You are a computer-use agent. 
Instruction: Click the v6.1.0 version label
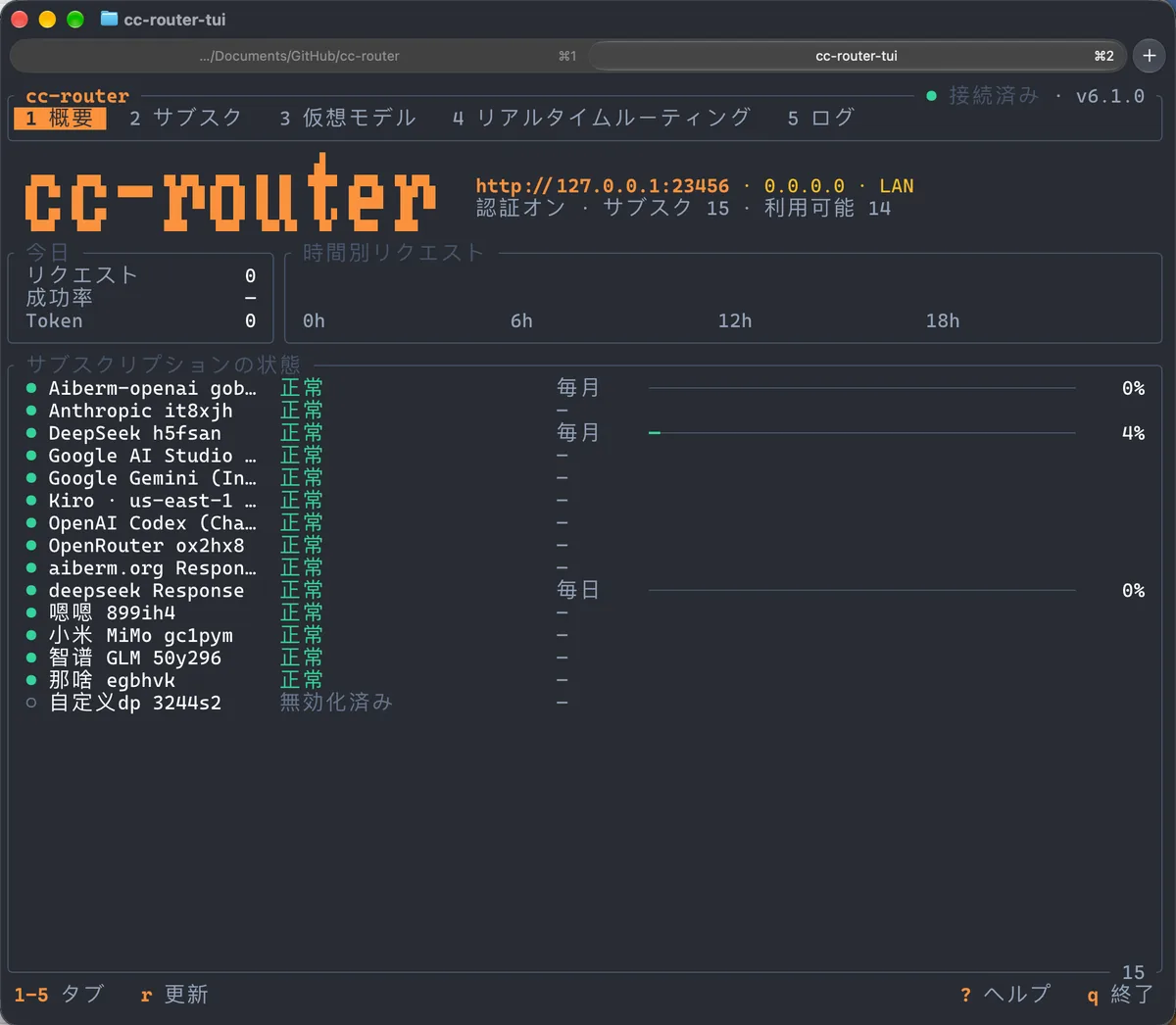[1110, 96]
